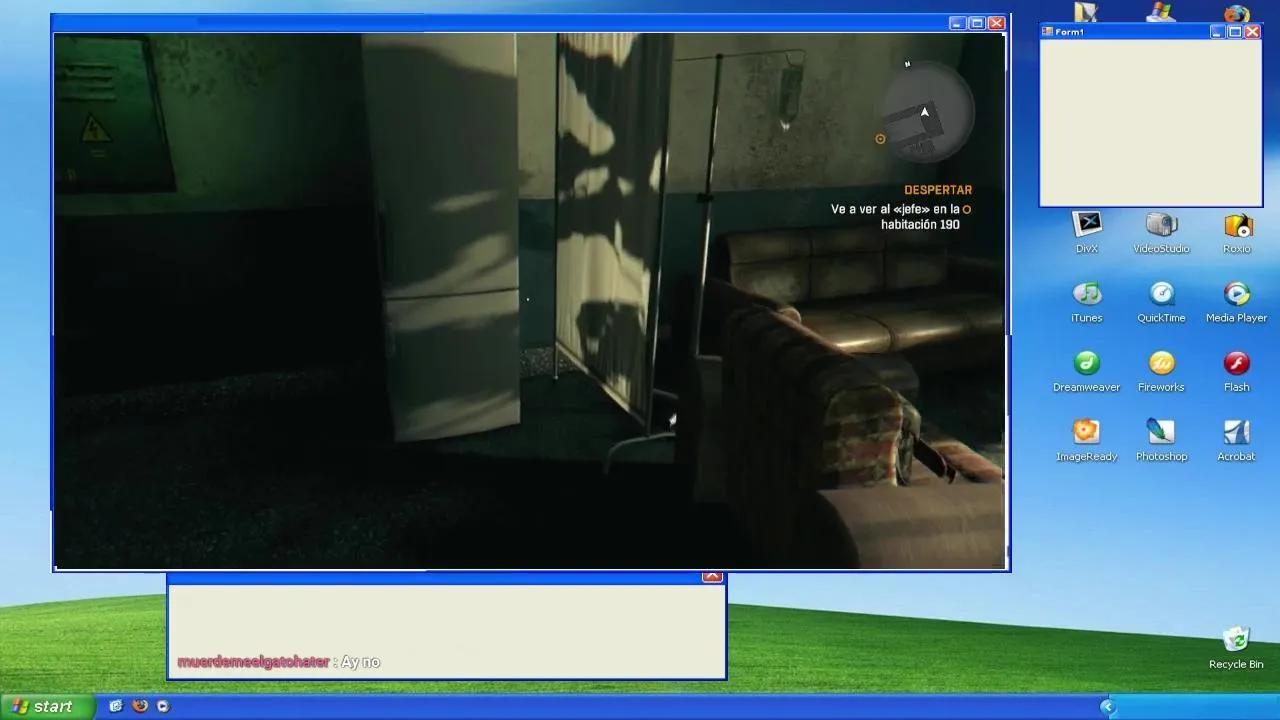1280x720 pixels.
Task: Click the circular minimap in the game
Action: point(928,112)
